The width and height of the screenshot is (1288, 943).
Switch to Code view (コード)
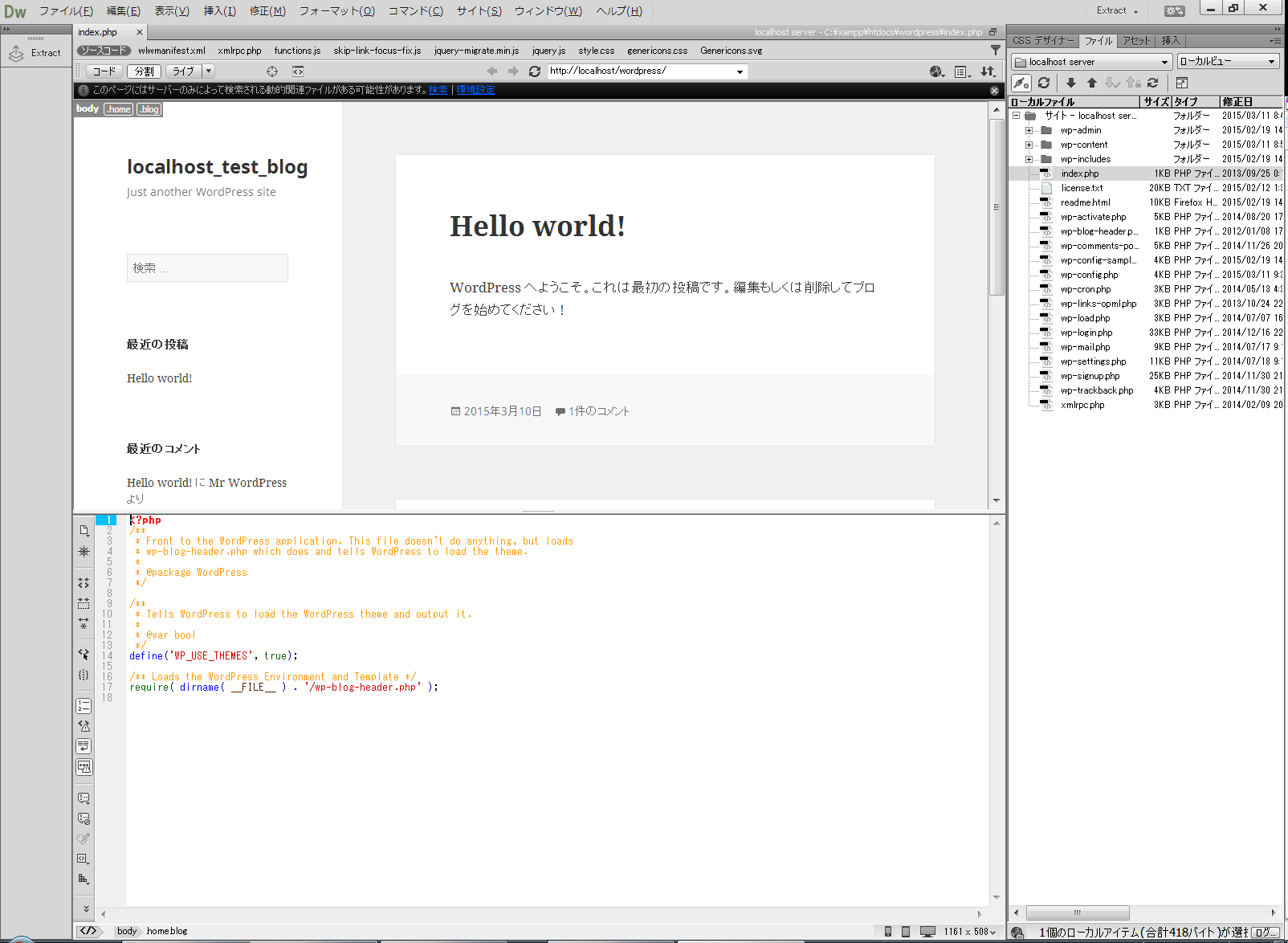point(104,71)
